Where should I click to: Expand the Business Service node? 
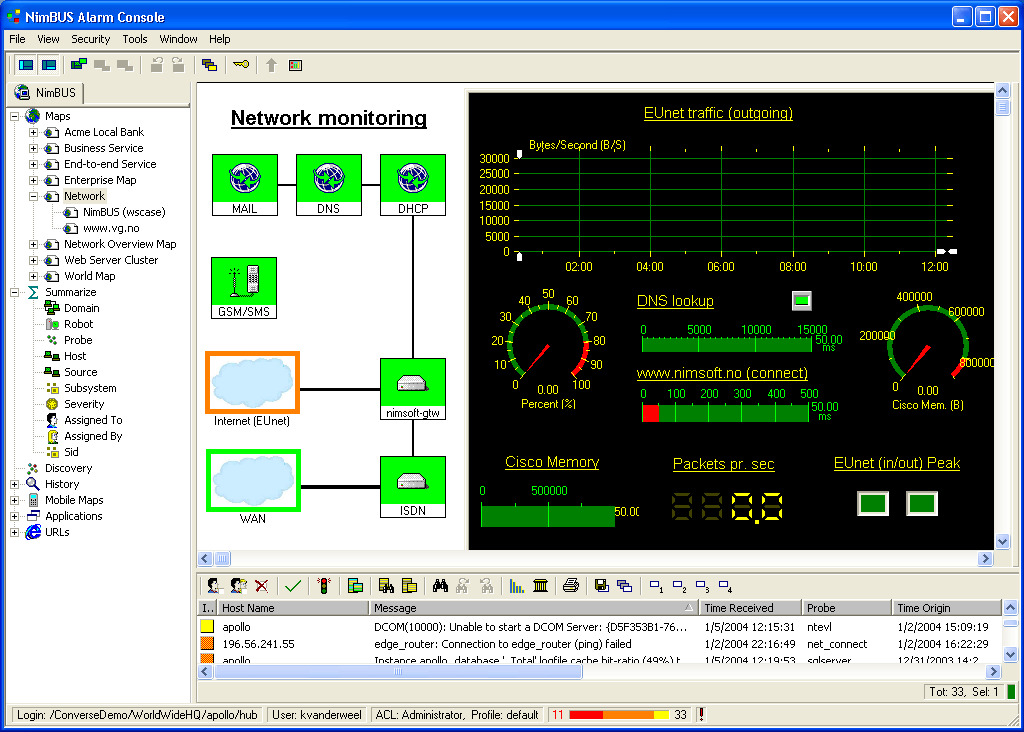click(x=33, y=148)
